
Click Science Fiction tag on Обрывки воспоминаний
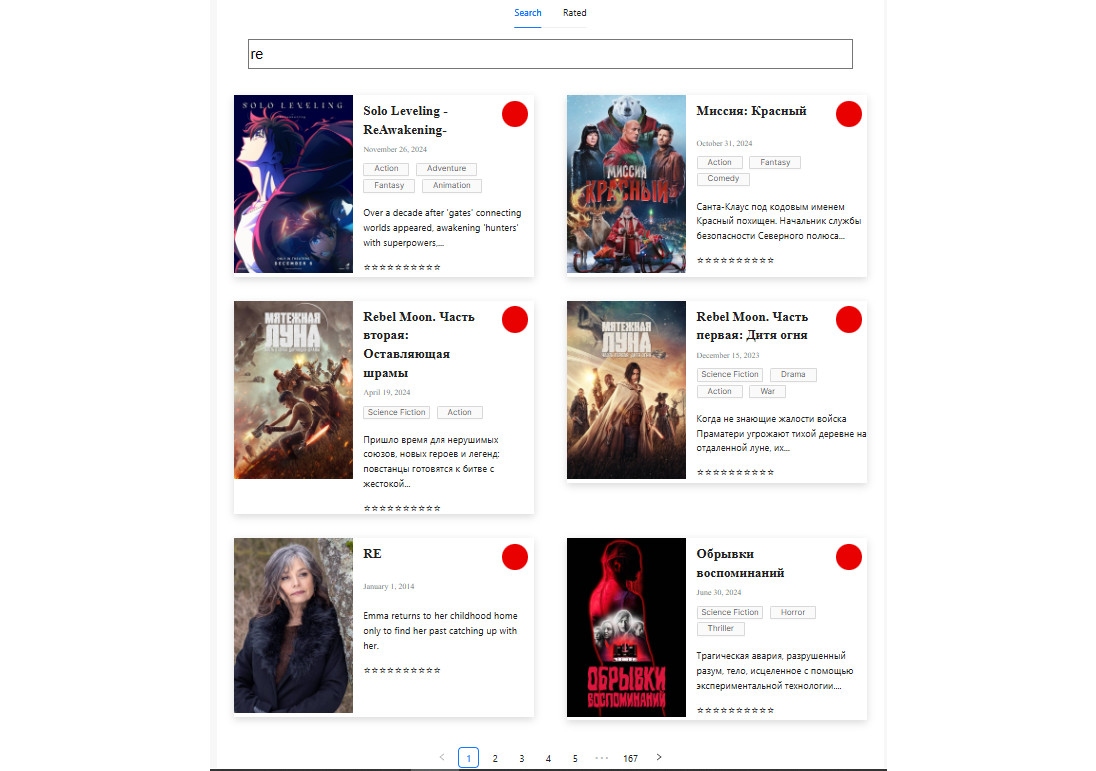730,612
